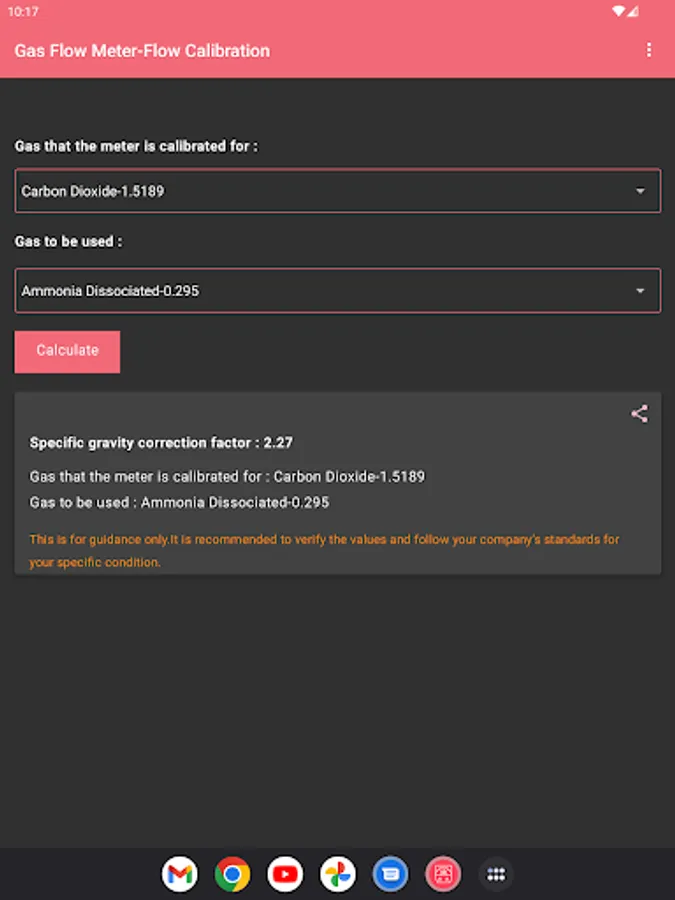Launch Google Photos from the dock

point(338,874)
